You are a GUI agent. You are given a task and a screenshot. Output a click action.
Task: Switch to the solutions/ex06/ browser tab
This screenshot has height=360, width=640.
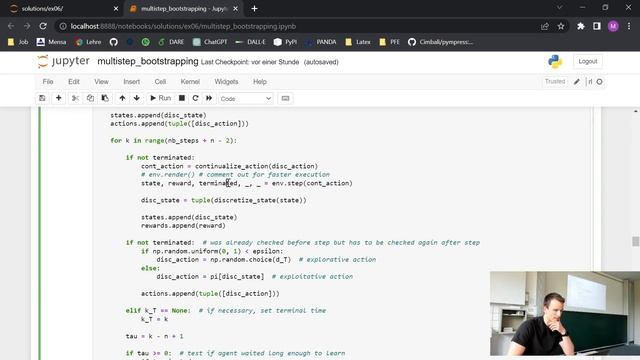point(62,9)
